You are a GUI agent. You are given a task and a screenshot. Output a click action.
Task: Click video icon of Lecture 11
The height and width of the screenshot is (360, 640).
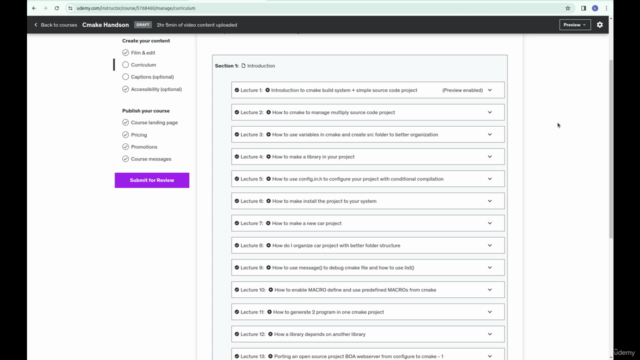[x=269, y=312]
